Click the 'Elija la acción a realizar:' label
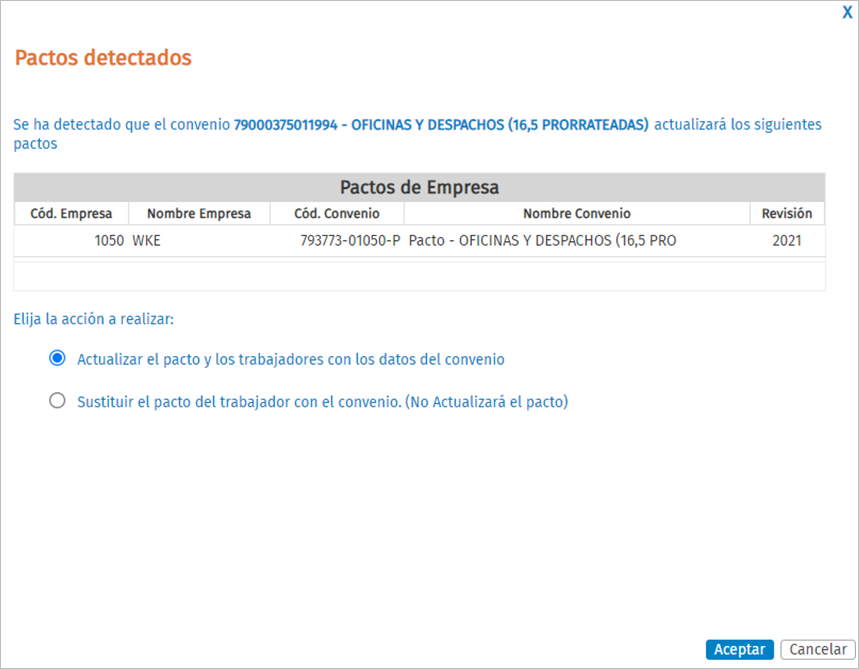Viewport: 859px width, 669px height. (x=94, y=319)
